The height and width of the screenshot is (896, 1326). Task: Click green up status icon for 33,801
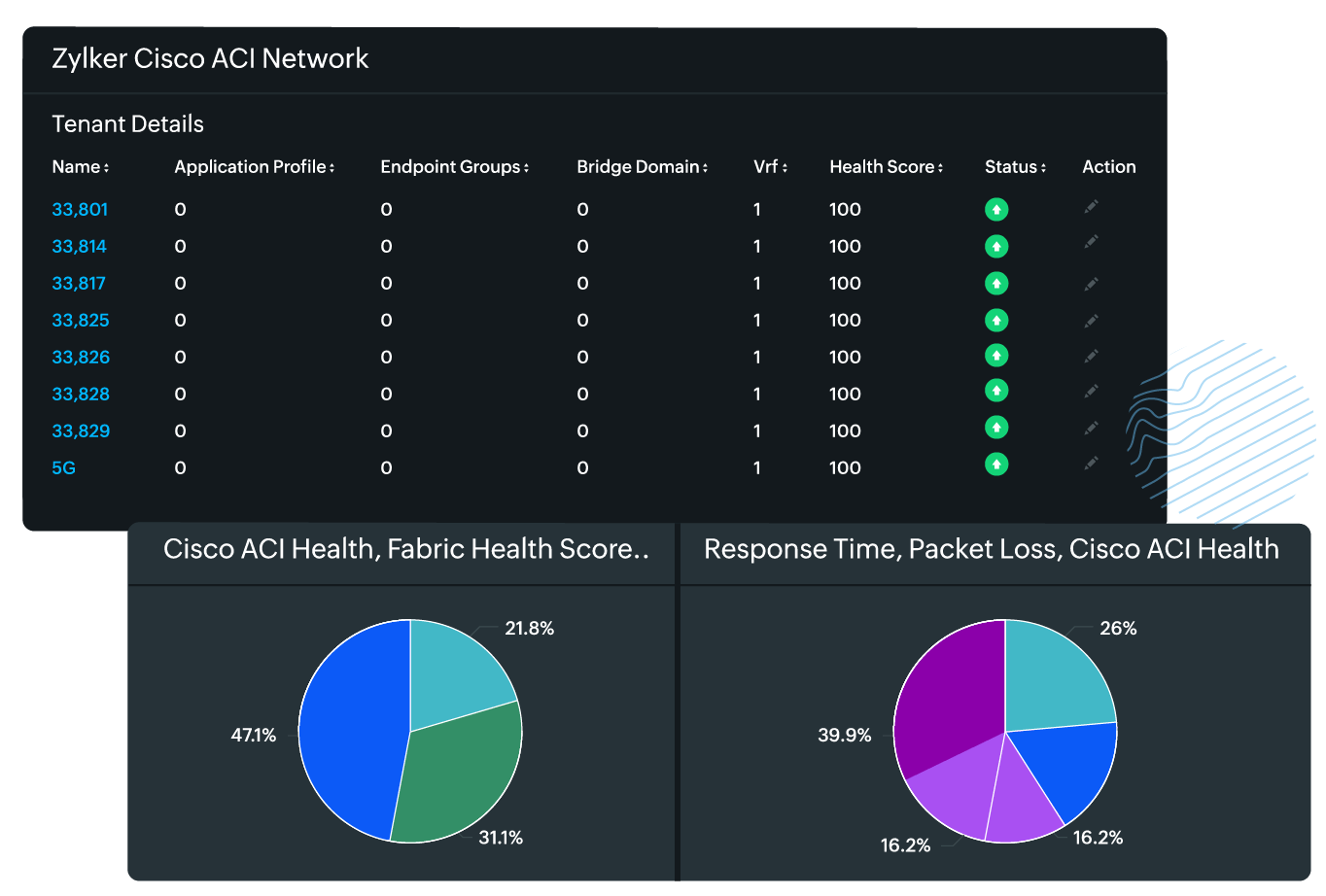996,209
